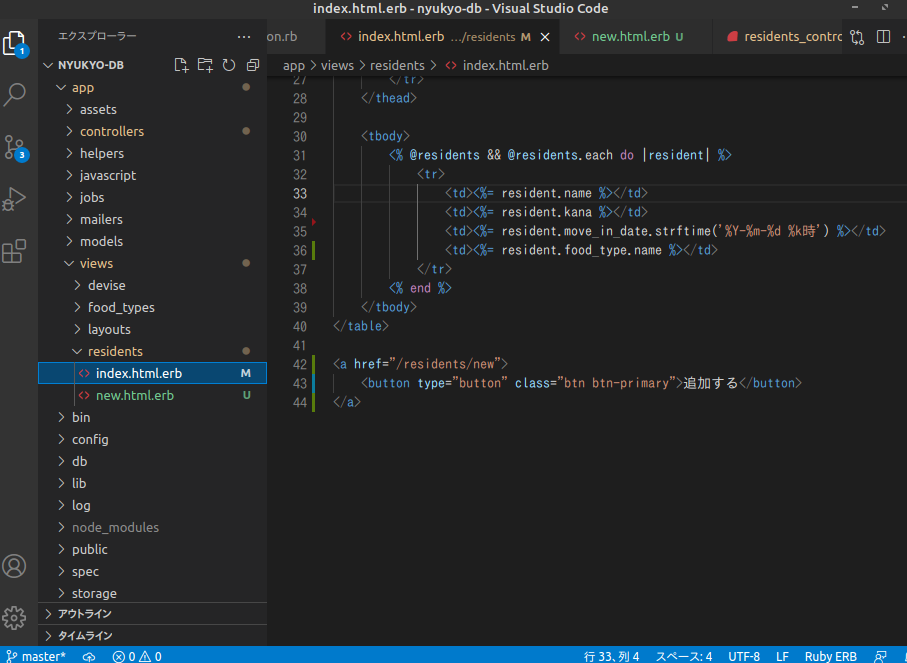The width and height of the screenshot is (907, 663).
Task: Expand the food_types folder
Action: [120, 307]
